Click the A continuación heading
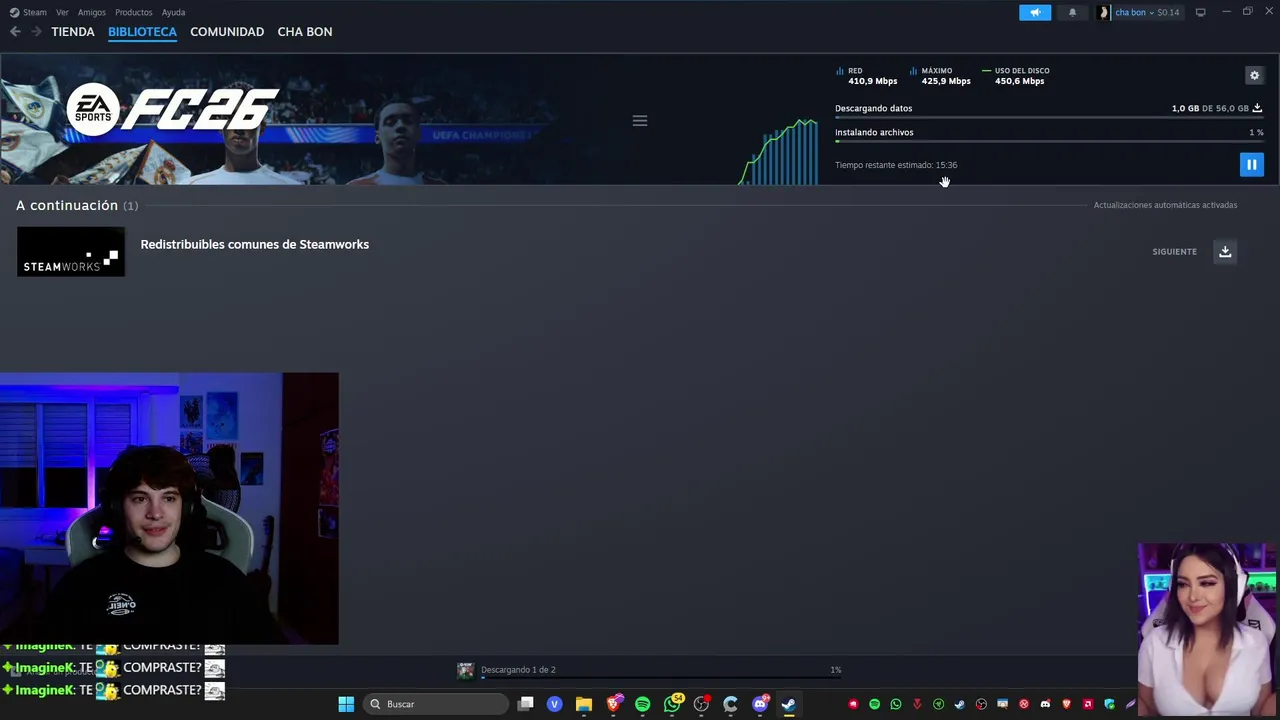 tap(67, 205)
